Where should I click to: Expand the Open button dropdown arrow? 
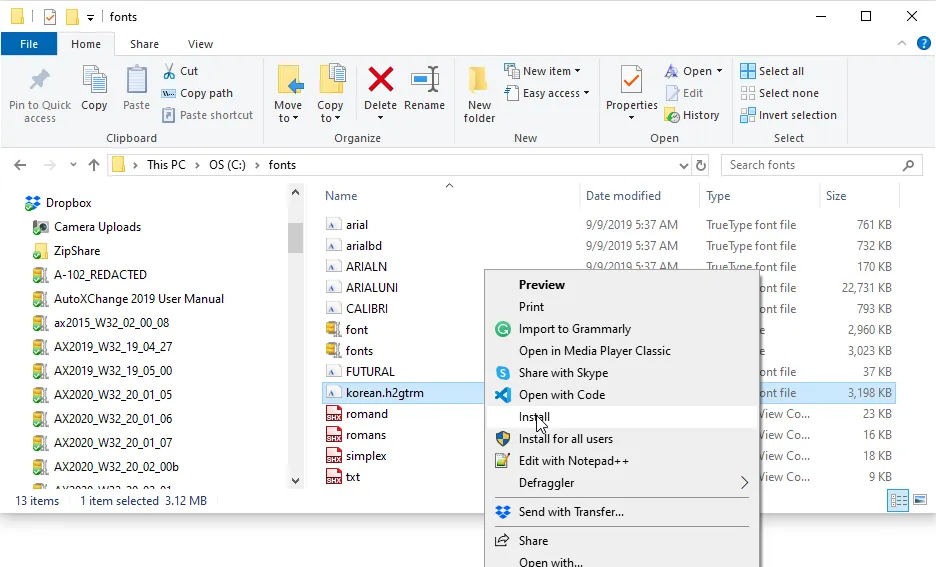coord(719,71)
